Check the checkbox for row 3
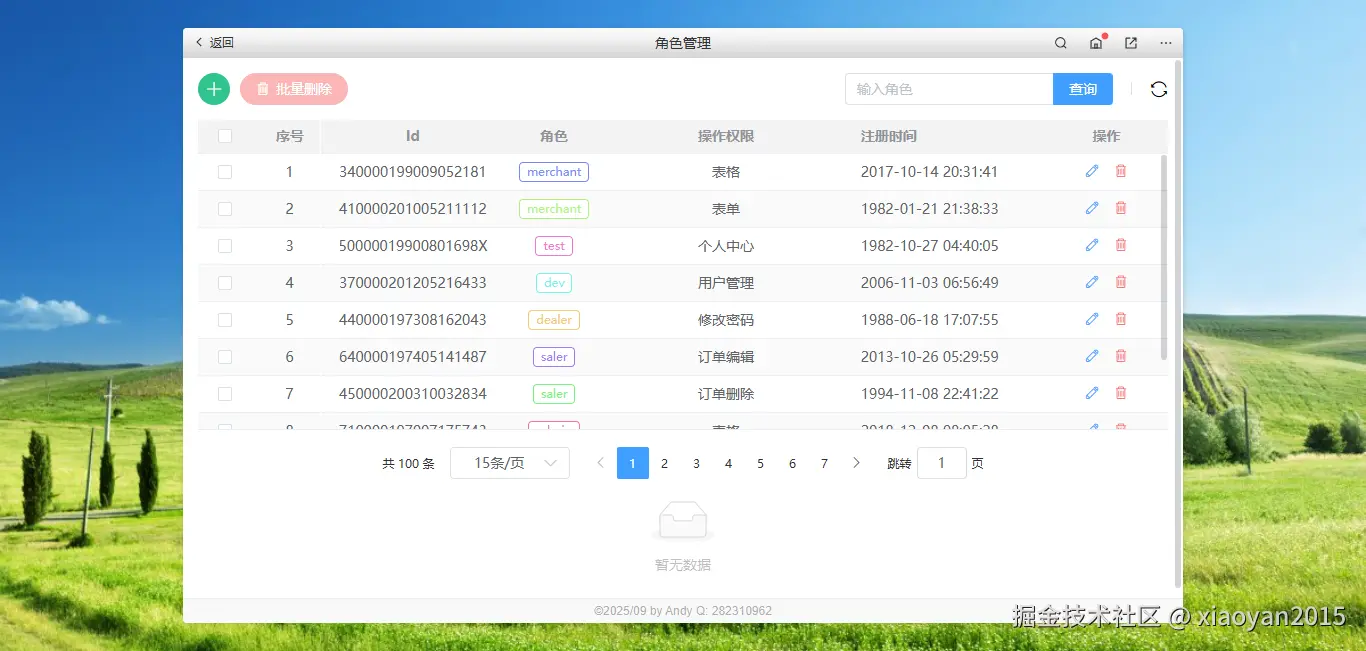 tap(225, 245)
